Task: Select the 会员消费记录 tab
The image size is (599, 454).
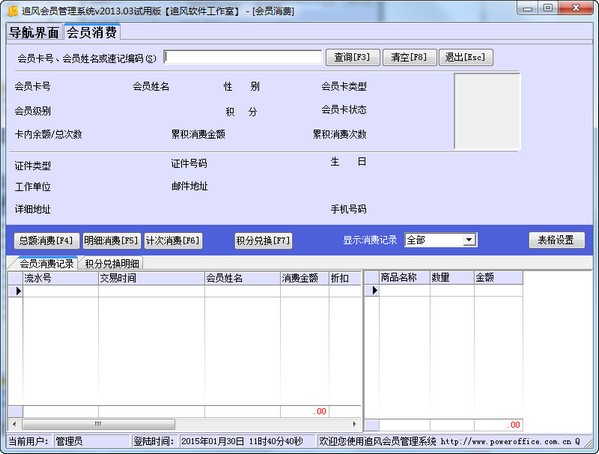Action: click(x=46, y=263)
